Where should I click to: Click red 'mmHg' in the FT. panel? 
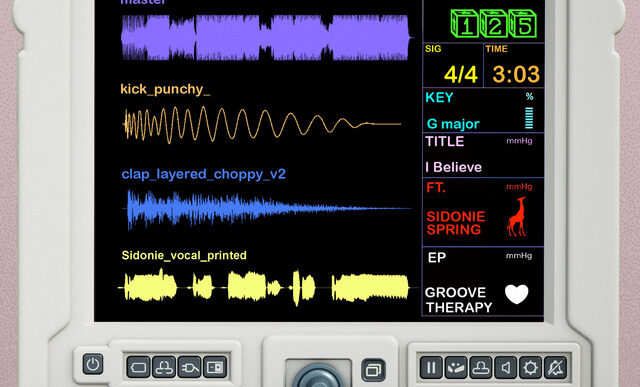click(519, 187)
